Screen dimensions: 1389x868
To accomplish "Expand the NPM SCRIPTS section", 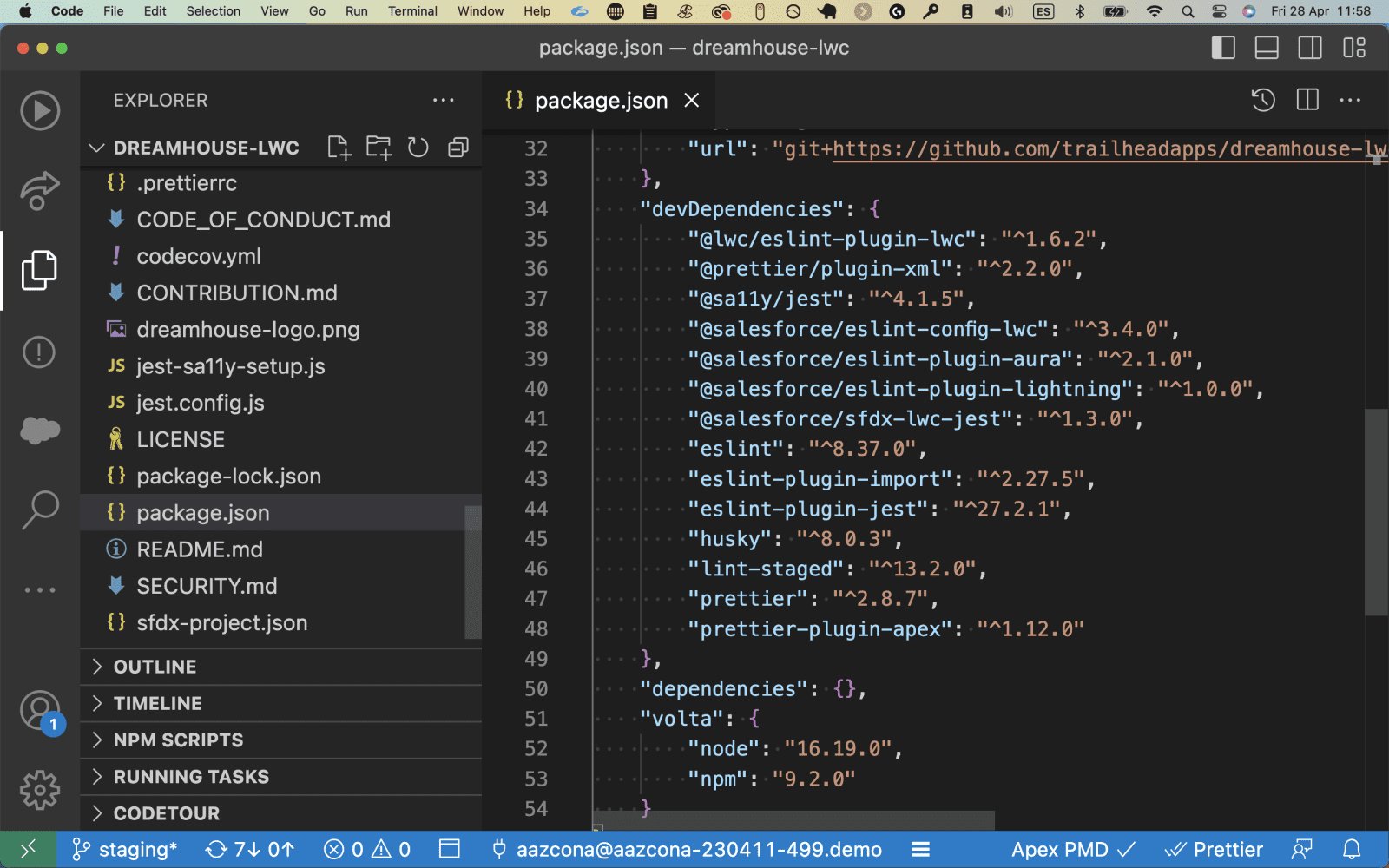I will pos(178,740).
